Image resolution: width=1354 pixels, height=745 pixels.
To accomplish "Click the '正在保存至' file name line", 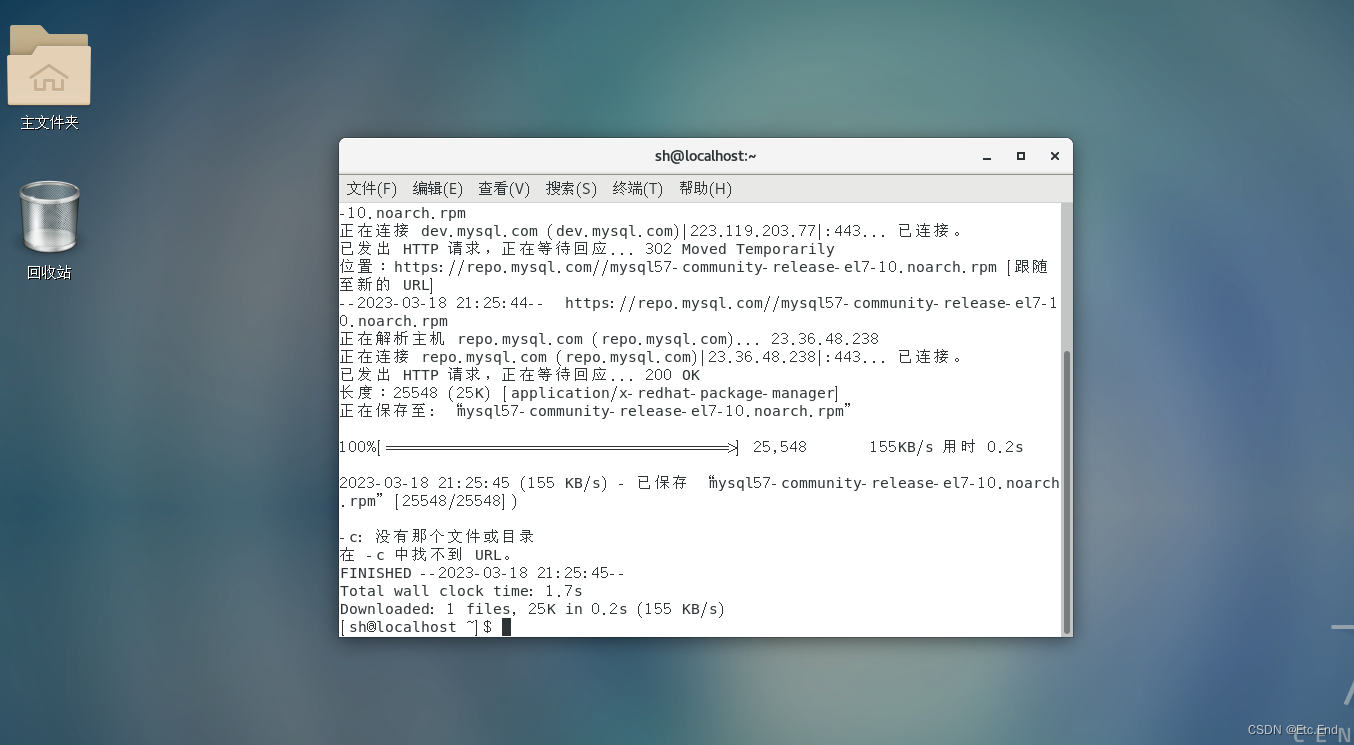I will pyautogui.click(x=596, y=411).
